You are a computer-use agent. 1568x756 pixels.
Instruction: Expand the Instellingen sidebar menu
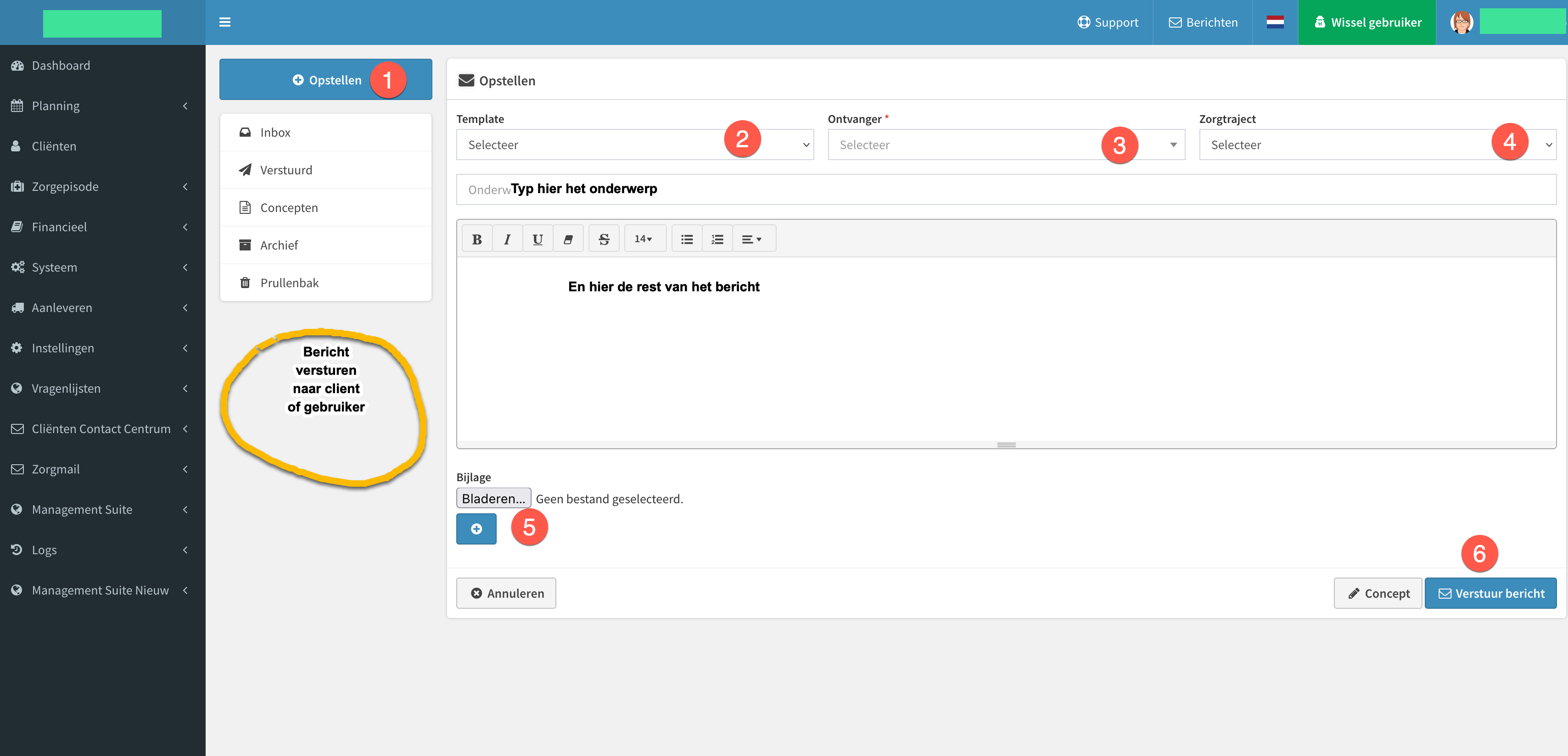pos(102,348)
